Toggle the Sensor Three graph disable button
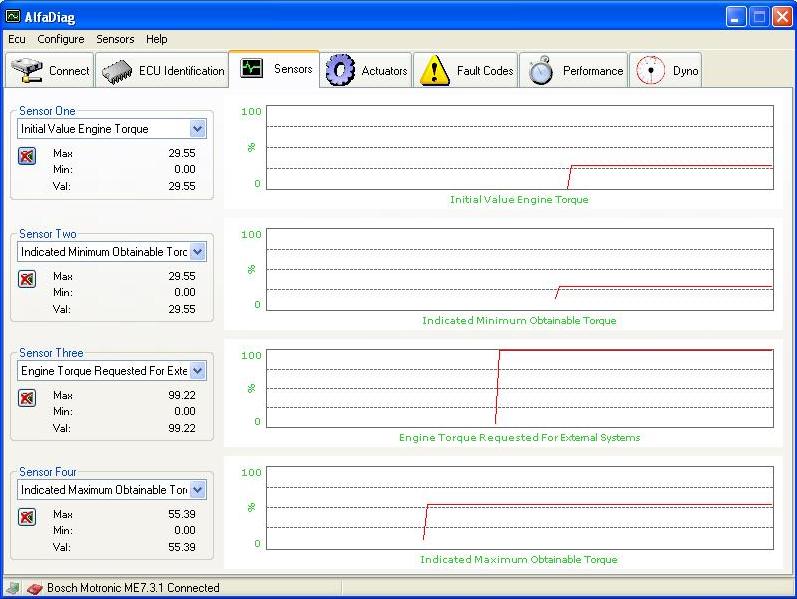 [27, 398]
